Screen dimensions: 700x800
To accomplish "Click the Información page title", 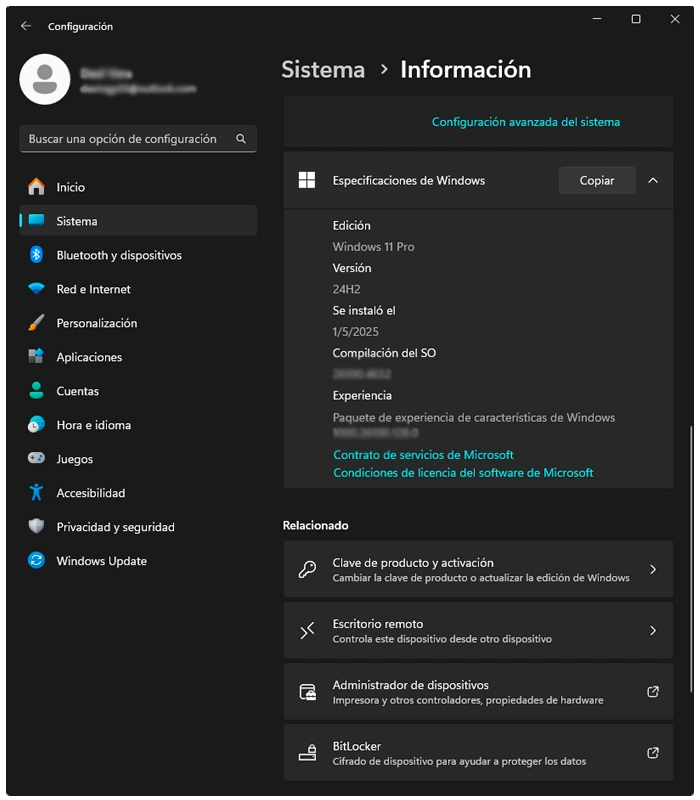I will point(465,69).
